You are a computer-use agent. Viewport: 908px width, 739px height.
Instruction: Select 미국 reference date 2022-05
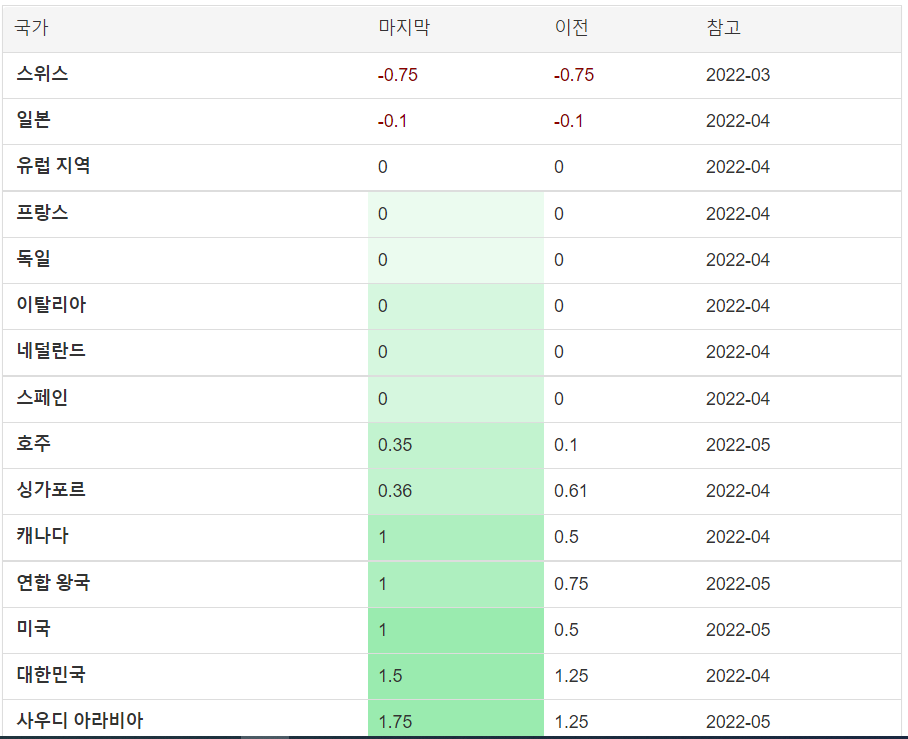click(x=738, y=630)
